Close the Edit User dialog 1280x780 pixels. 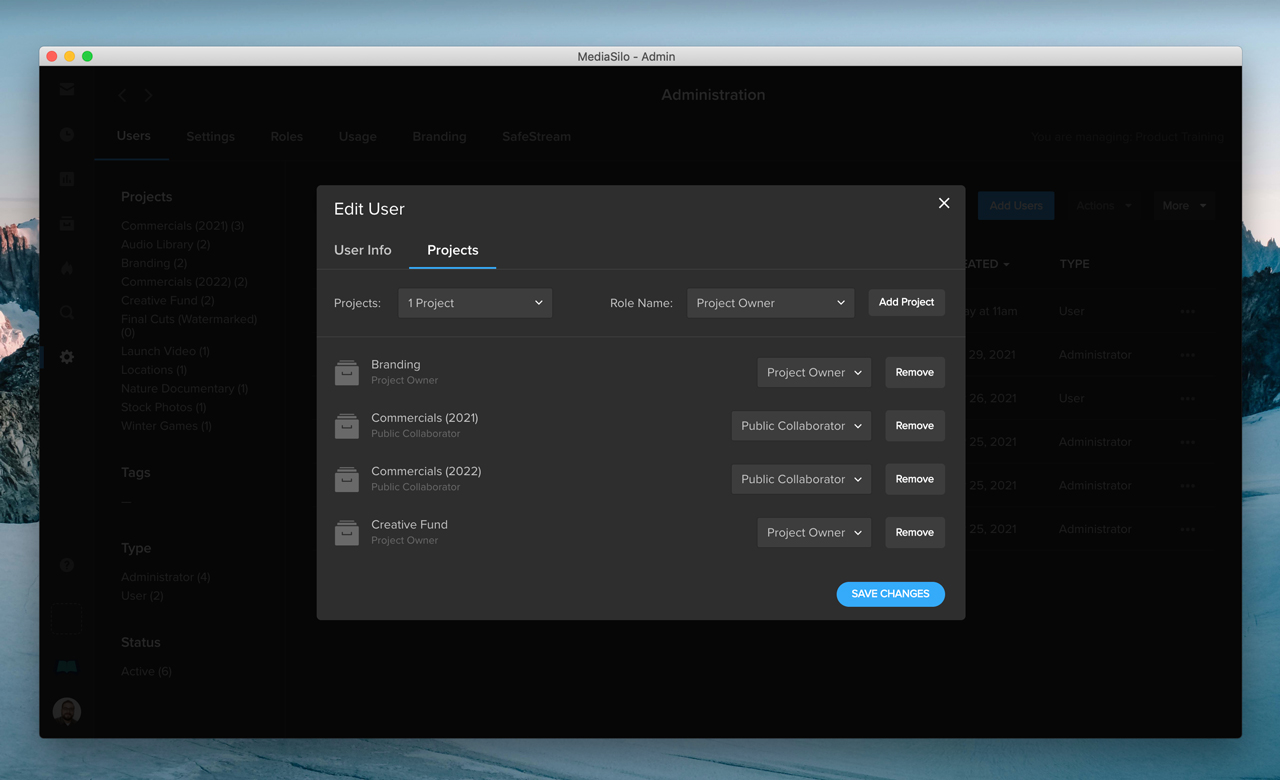coord(944,203)
